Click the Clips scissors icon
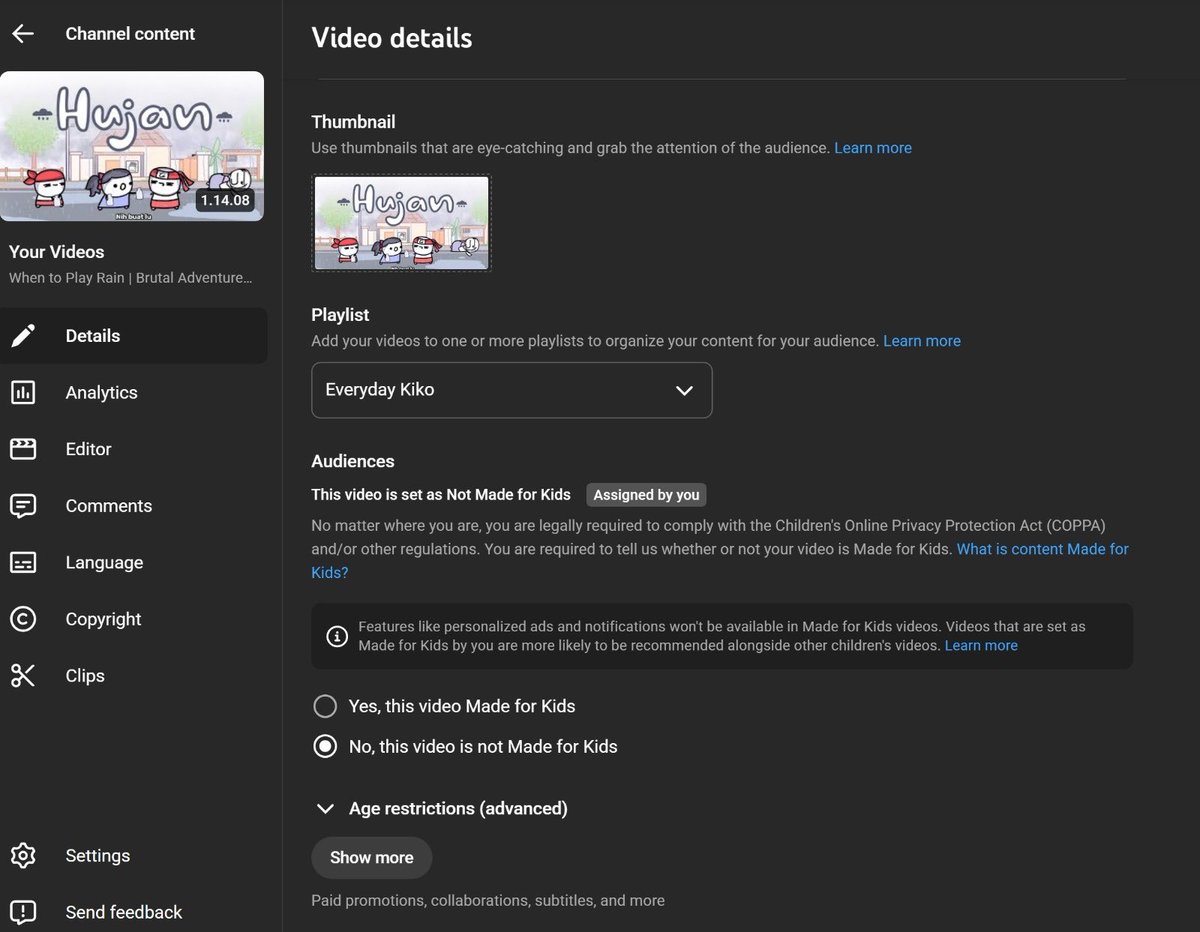The height and width of the screenshot is (932, 1200). tap(23, 676)
